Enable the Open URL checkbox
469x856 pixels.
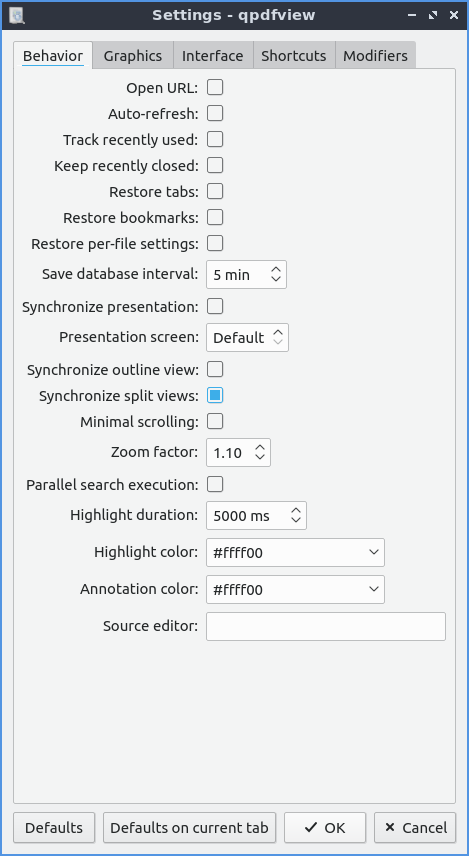pyautogui.click(x=215, y=87)
